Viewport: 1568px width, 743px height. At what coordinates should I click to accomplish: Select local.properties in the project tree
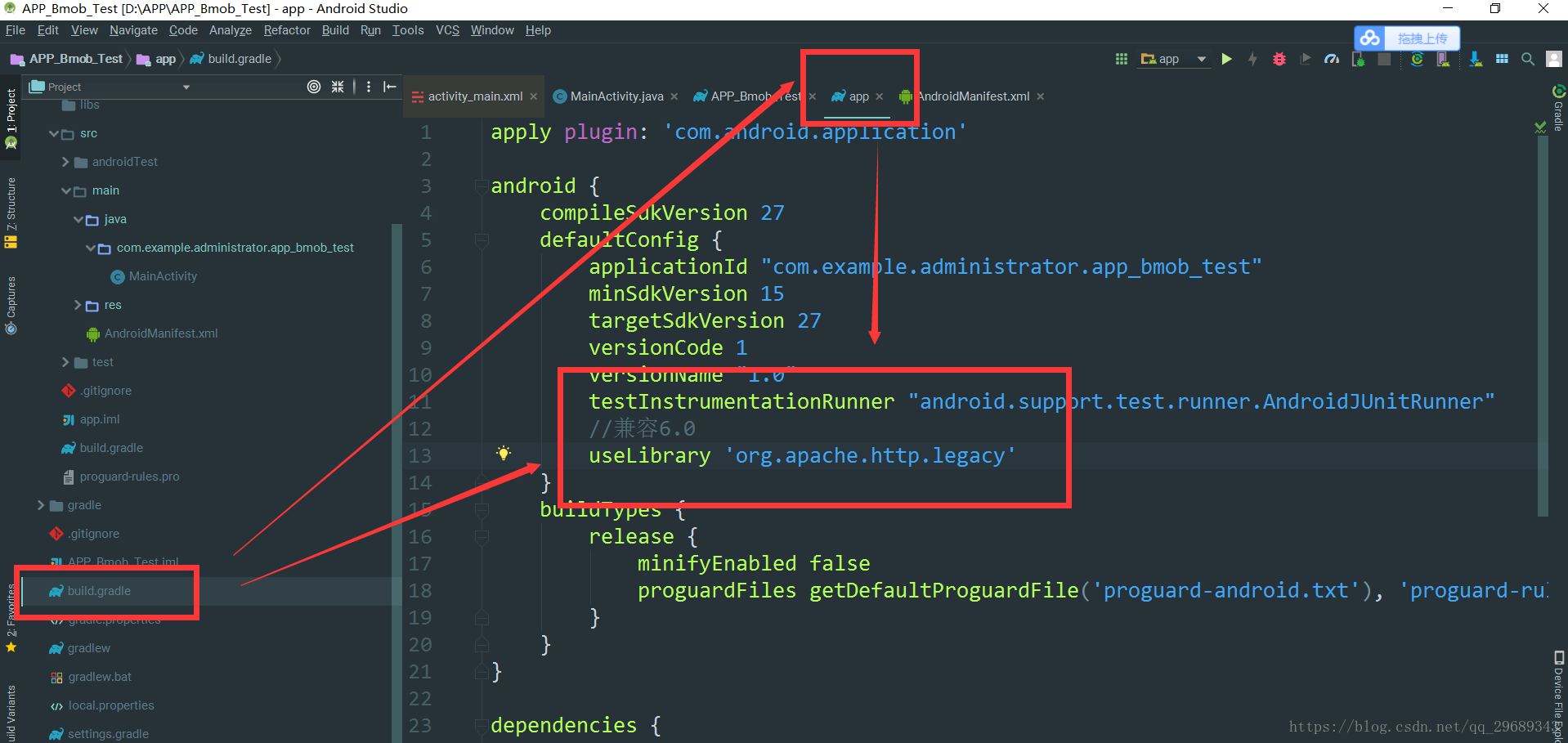click(x=111, y=705)
